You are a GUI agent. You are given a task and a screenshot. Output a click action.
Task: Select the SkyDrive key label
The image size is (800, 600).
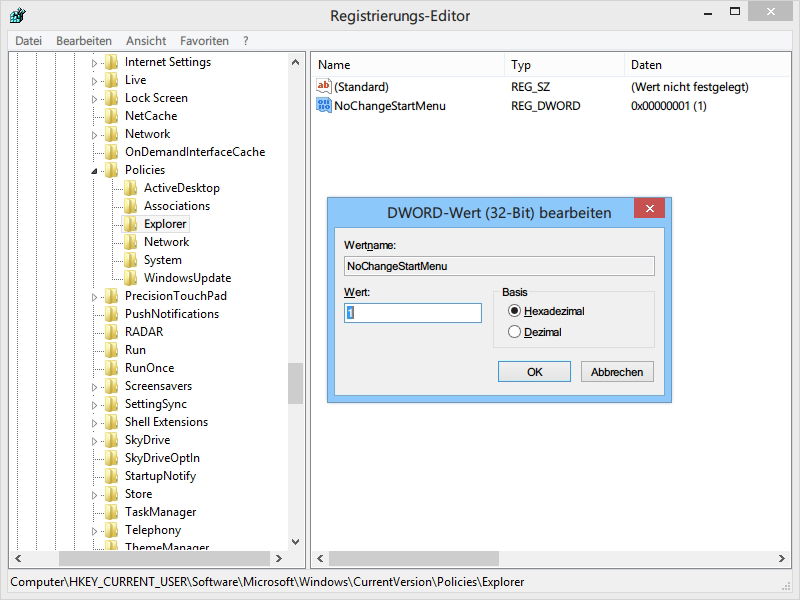point(147,440)
